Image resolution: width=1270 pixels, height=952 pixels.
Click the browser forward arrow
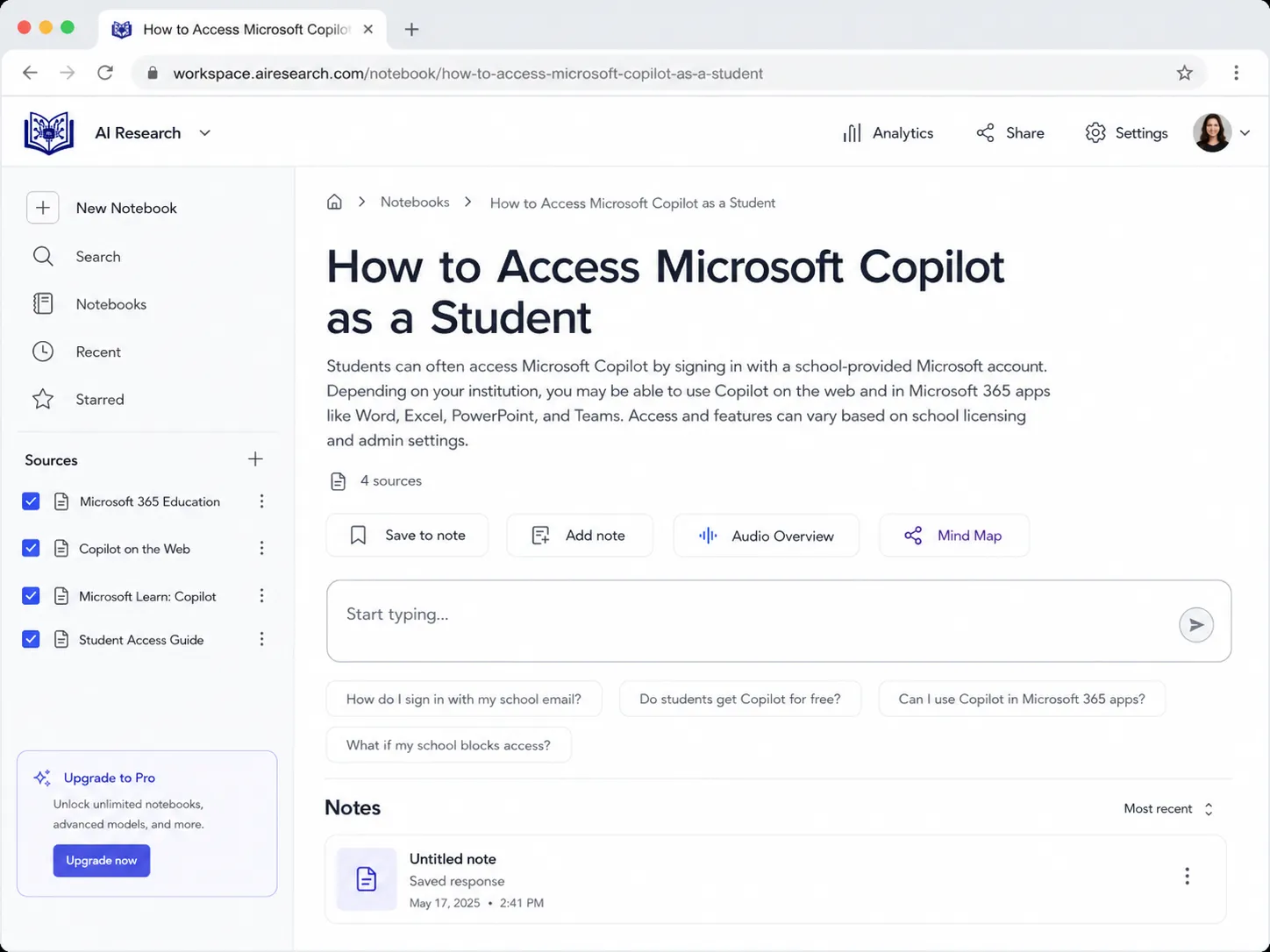(x=68, y=73)
